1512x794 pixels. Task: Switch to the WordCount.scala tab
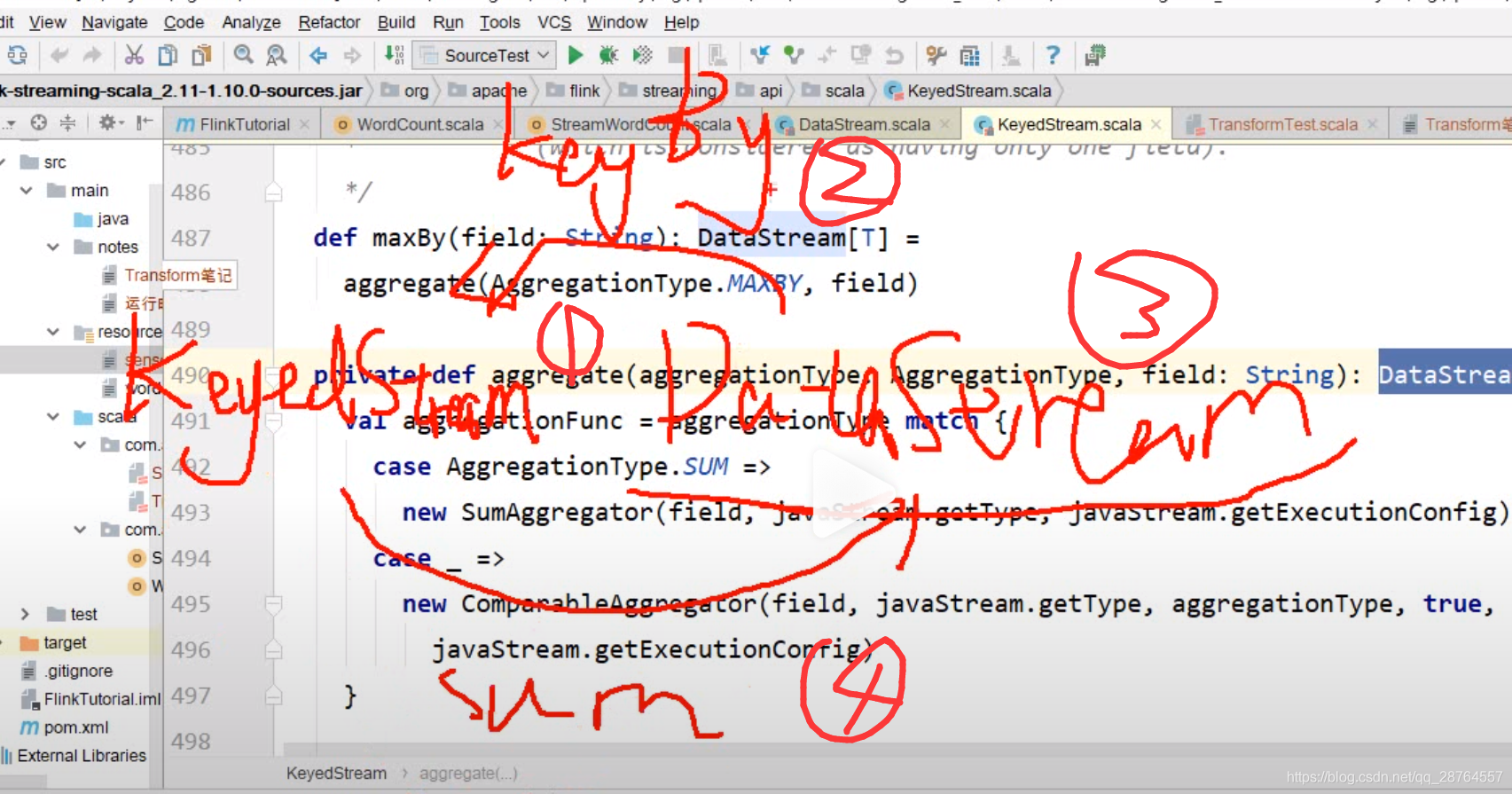click(420, 124)
